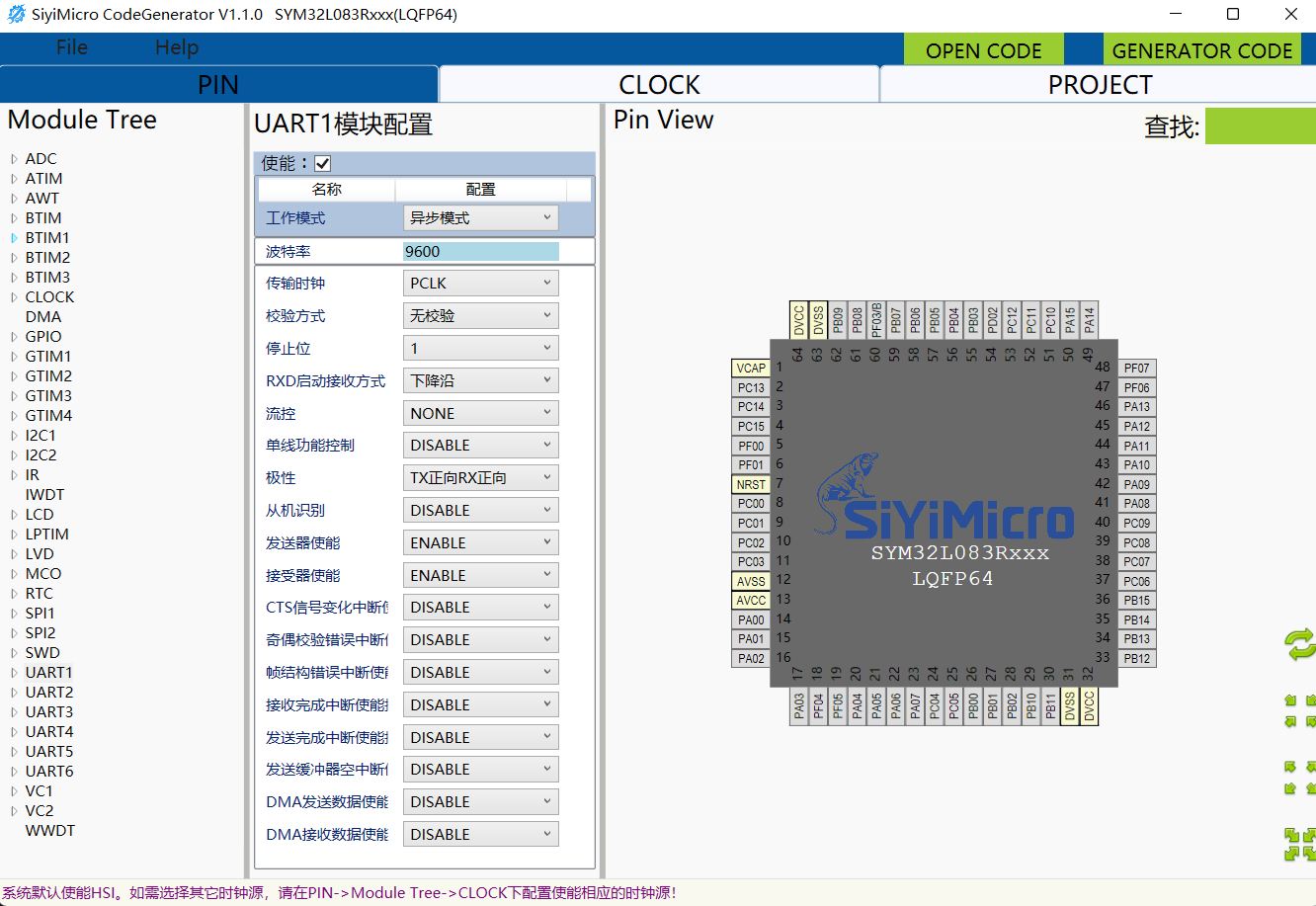The width and height of the screenshot is (1316, 906).
Task: Click pin PA09 on the chip
Action: (1137, 484)
